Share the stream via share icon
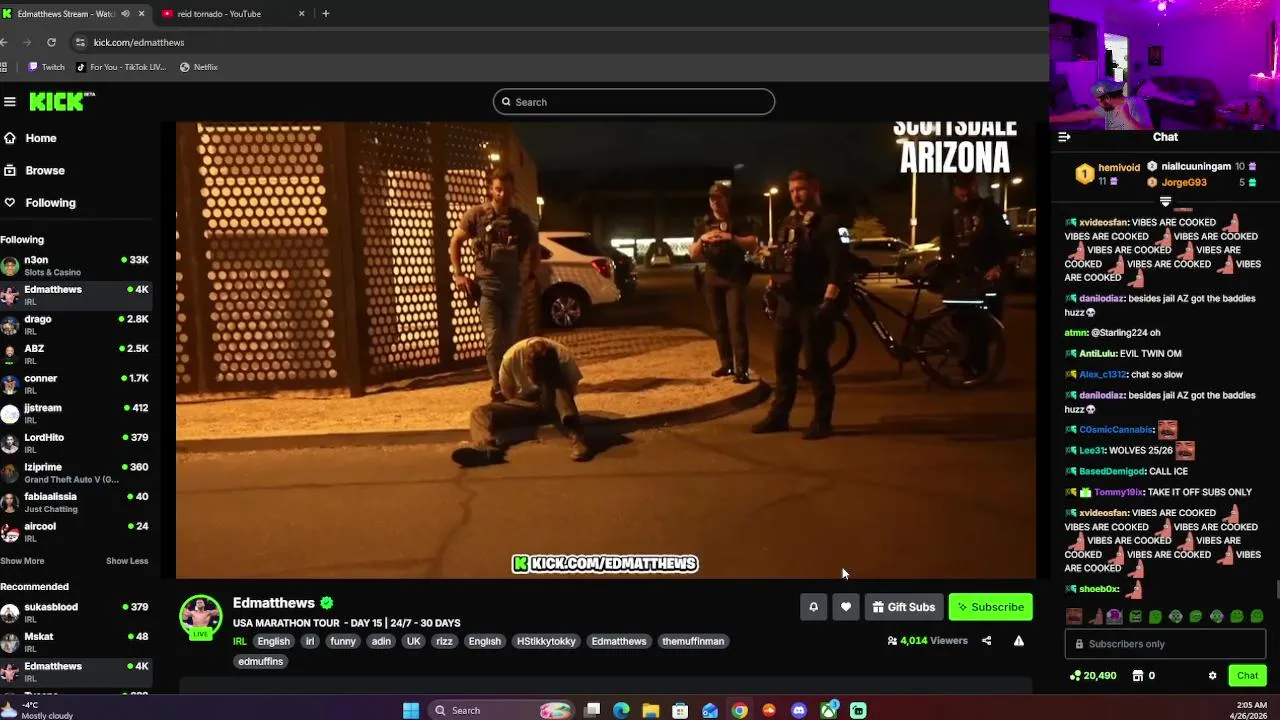This screenshot has height=720, width=1280. tap(986, 641)
